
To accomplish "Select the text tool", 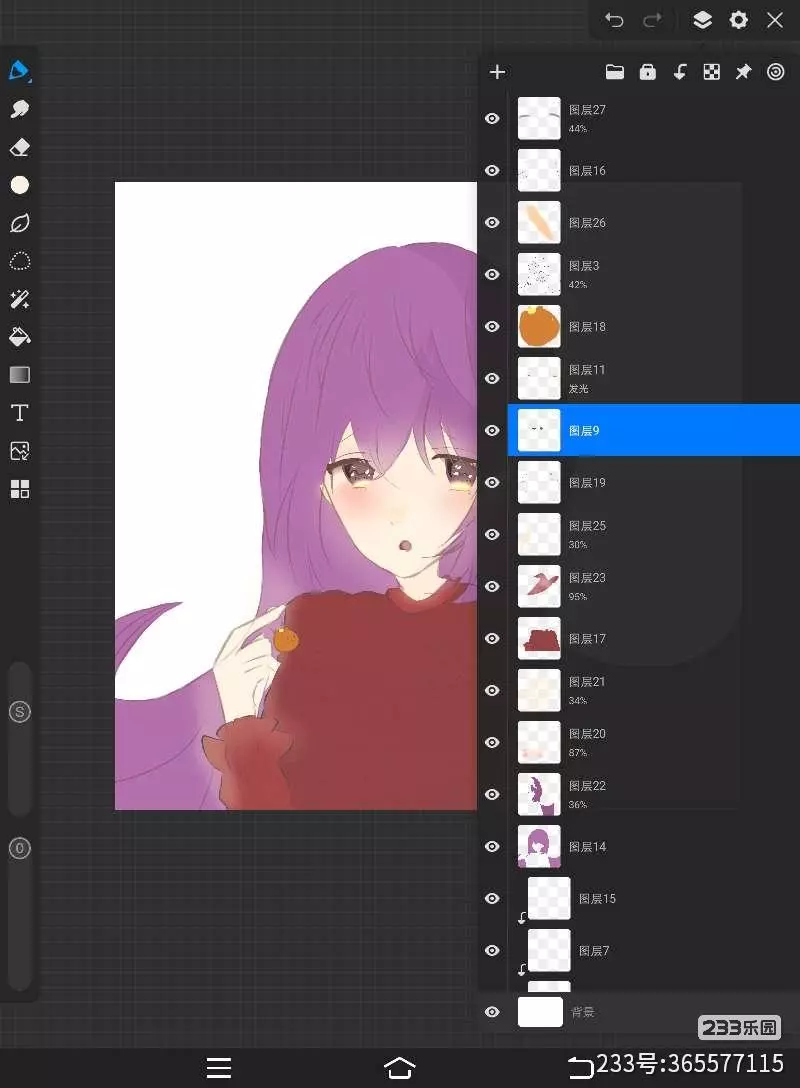I will [x=19, y=413].
